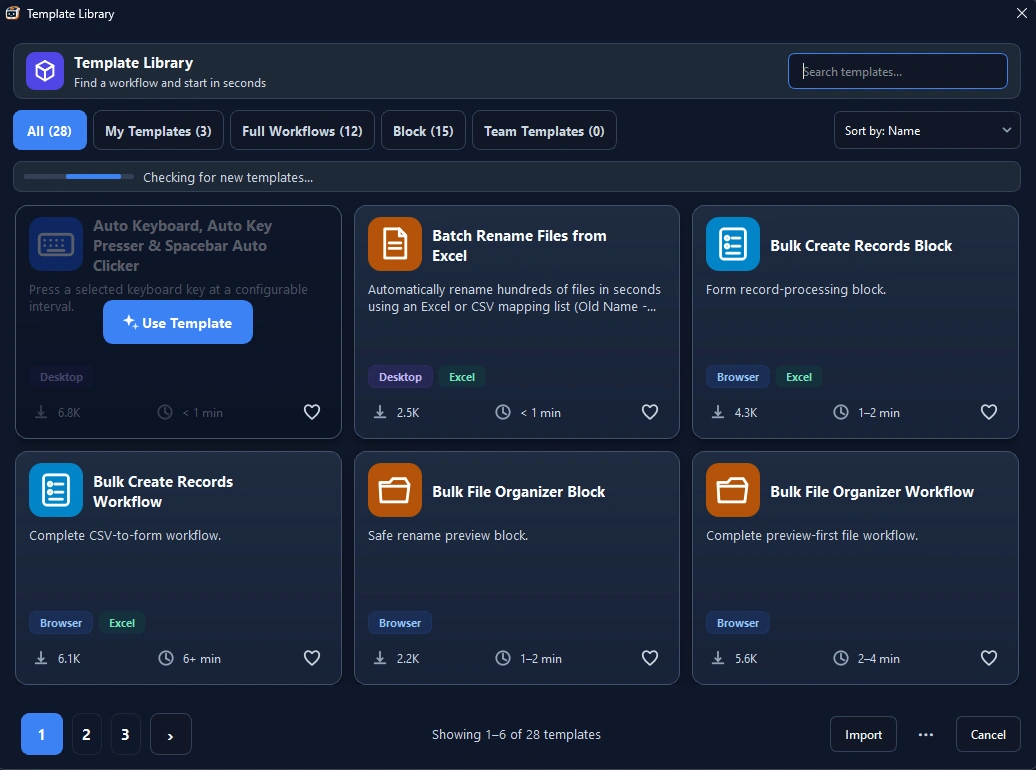Open the Sort by: Name dropdown
Image resolution: width=1036 pixels, height=770 pixels.
coord(927,130)
